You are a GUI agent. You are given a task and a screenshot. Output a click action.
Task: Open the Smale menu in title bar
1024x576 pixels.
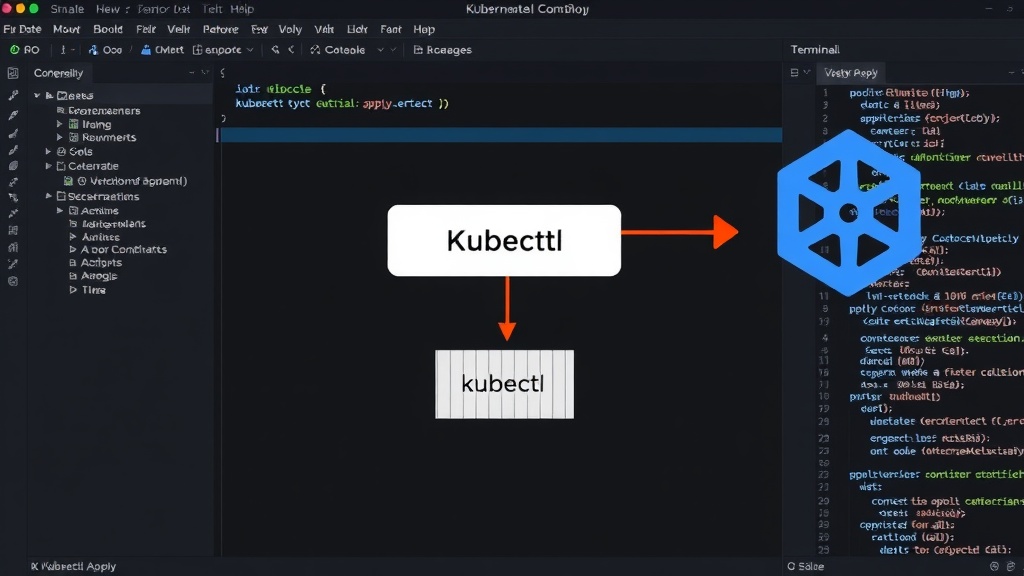pos(67,9)
